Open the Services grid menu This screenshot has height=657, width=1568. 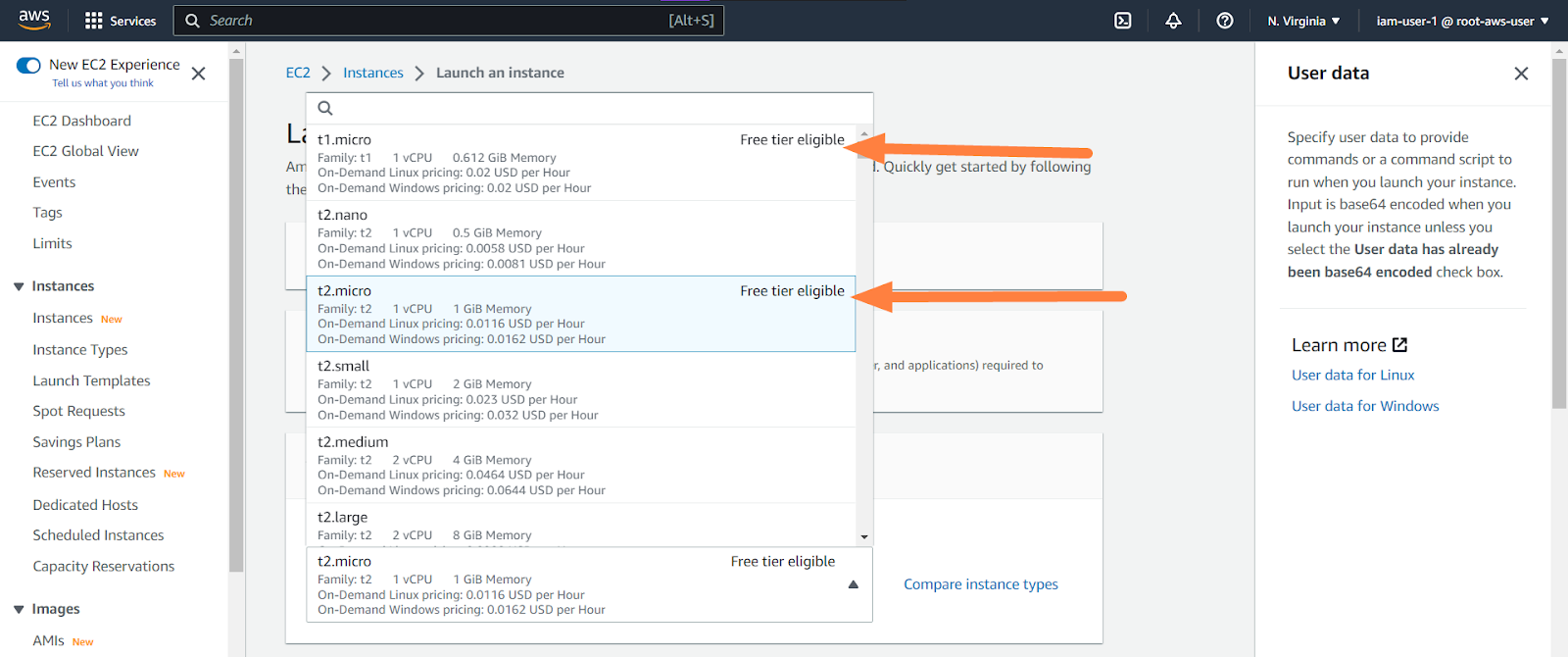coord(121,21)
